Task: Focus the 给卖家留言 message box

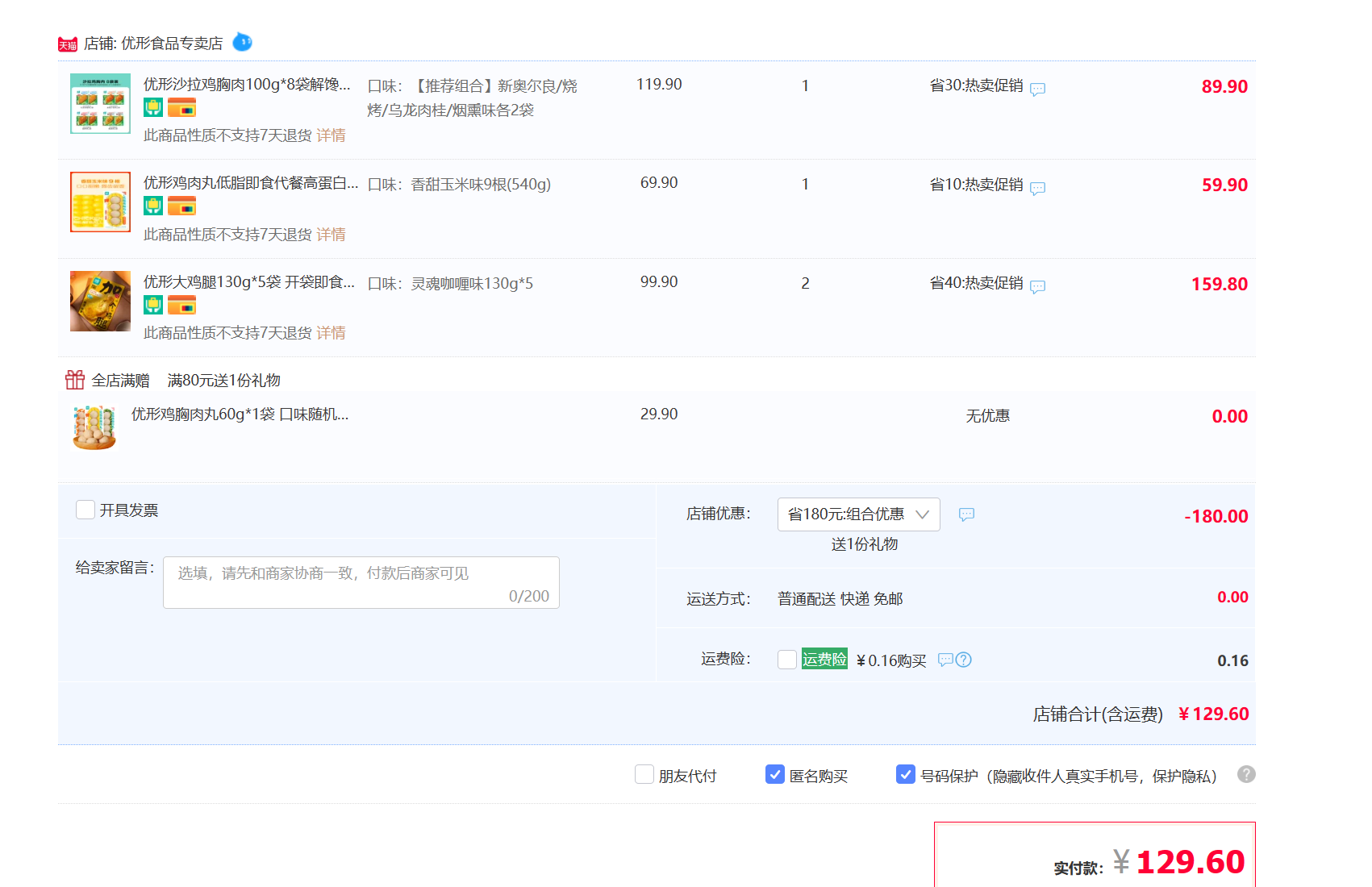Action: 361,582
